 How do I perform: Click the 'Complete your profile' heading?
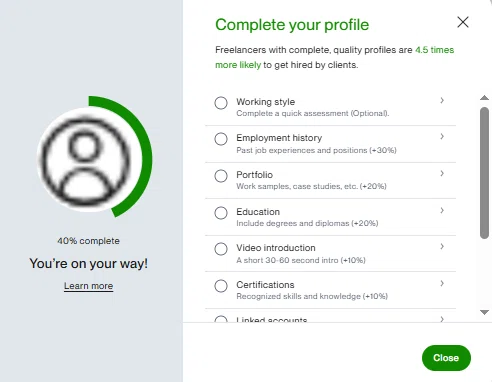click(x=292, y=25)
